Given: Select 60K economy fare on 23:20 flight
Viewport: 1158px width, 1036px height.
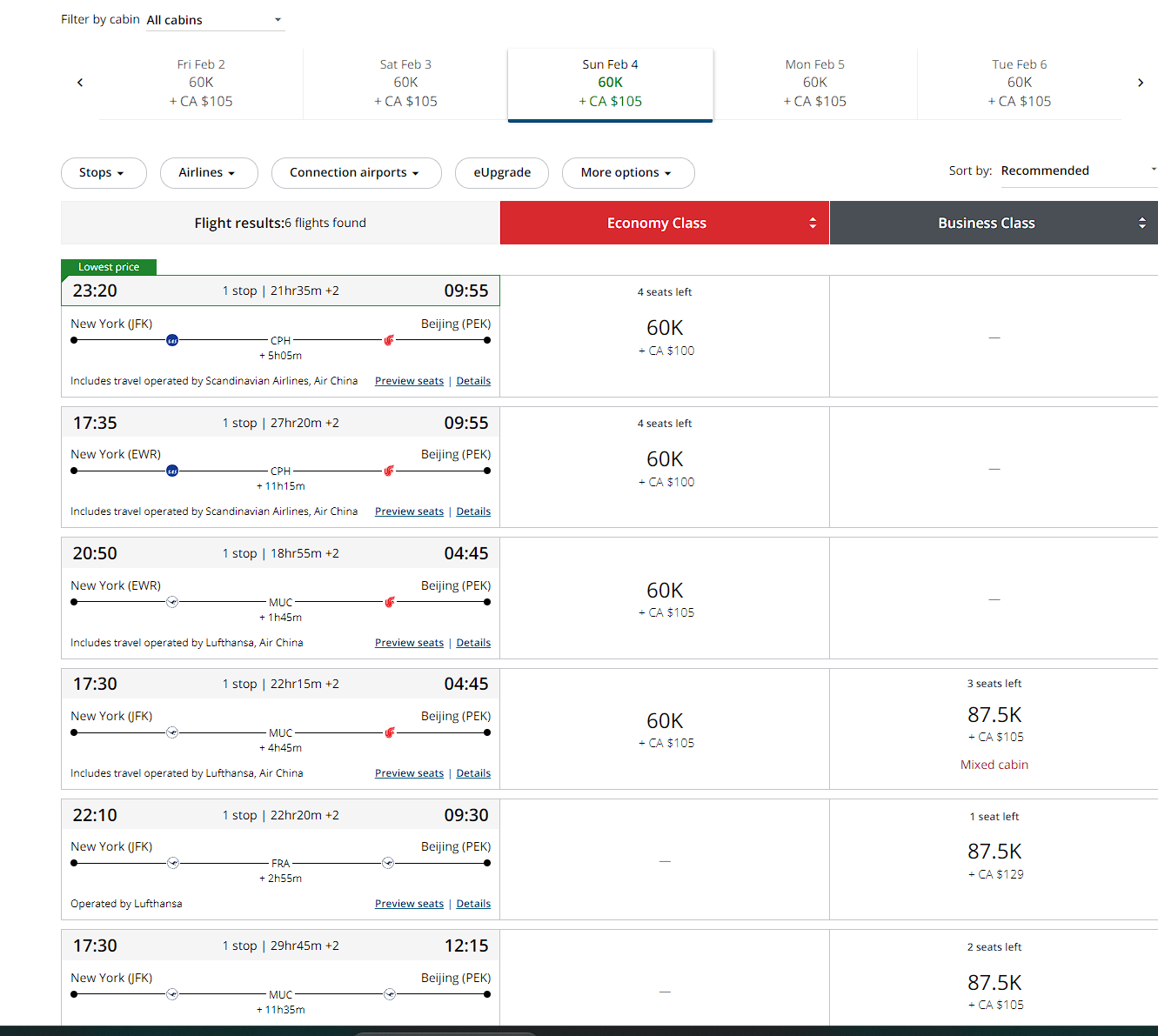Looking at the screenshot, I should [x=665, y=337].
